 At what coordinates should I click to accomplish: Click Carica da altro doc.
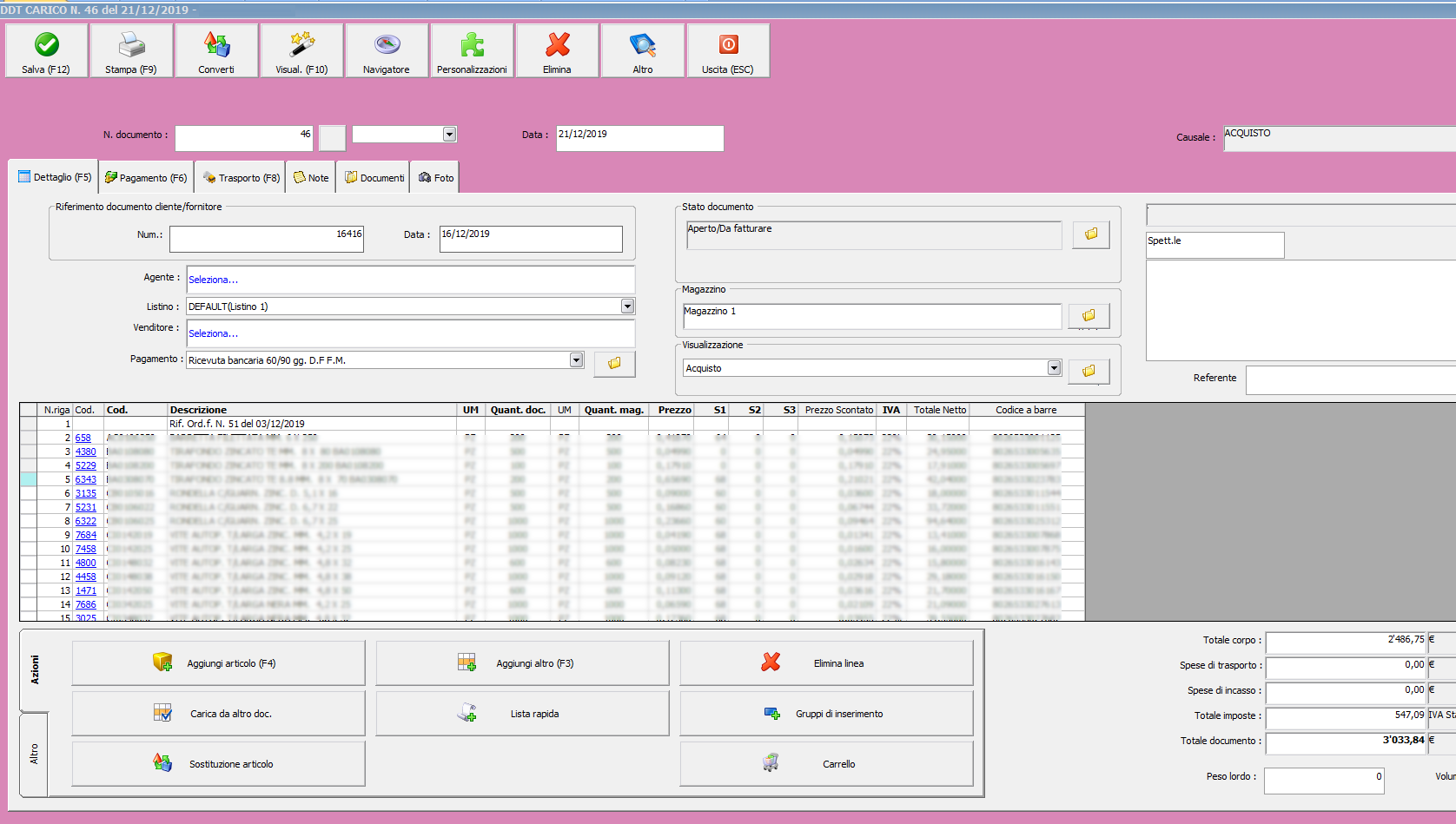(x=218, y=714)
